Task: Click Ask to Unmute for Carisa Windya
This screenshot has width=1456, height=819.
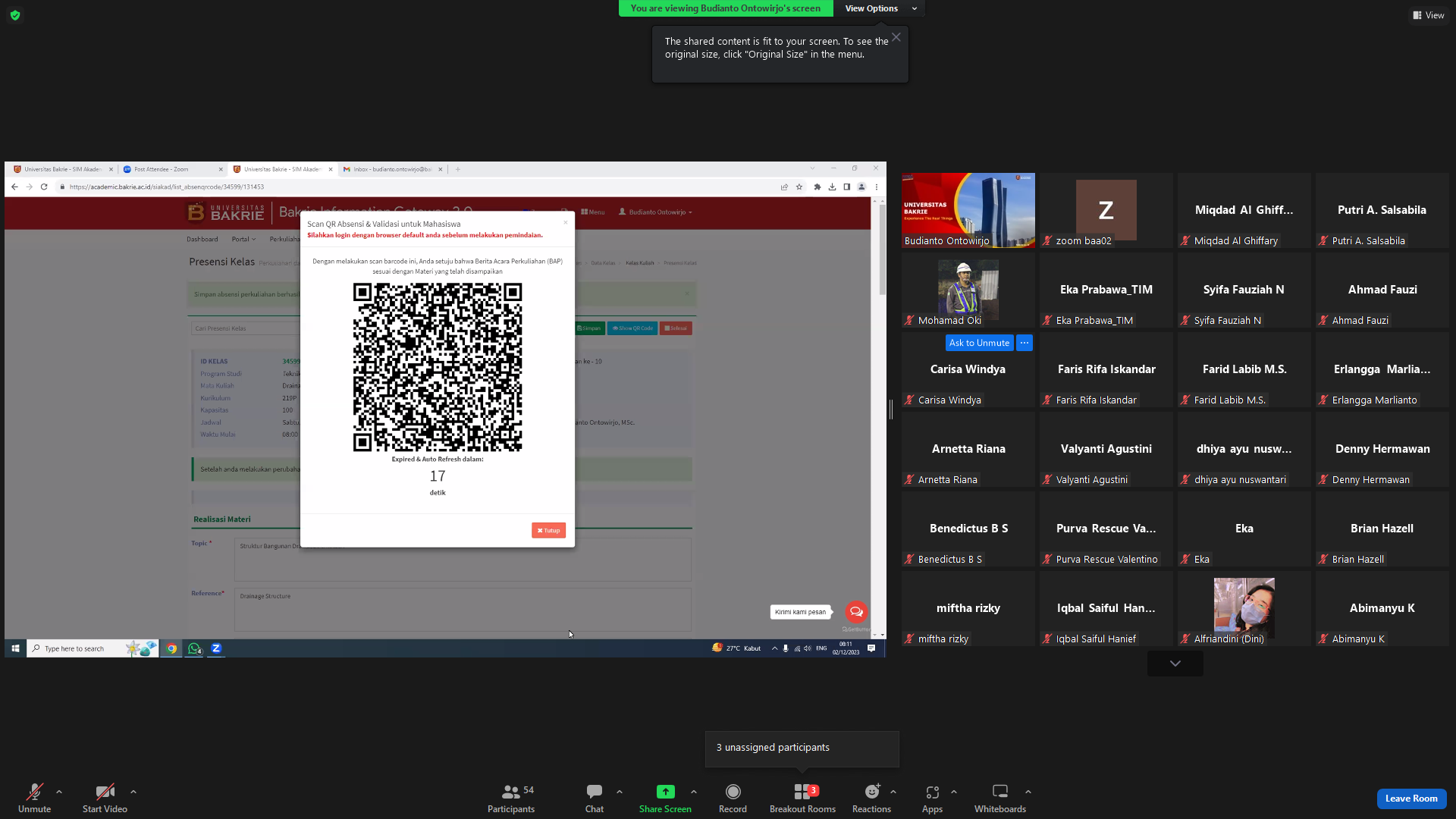Action: pos(979,343)
